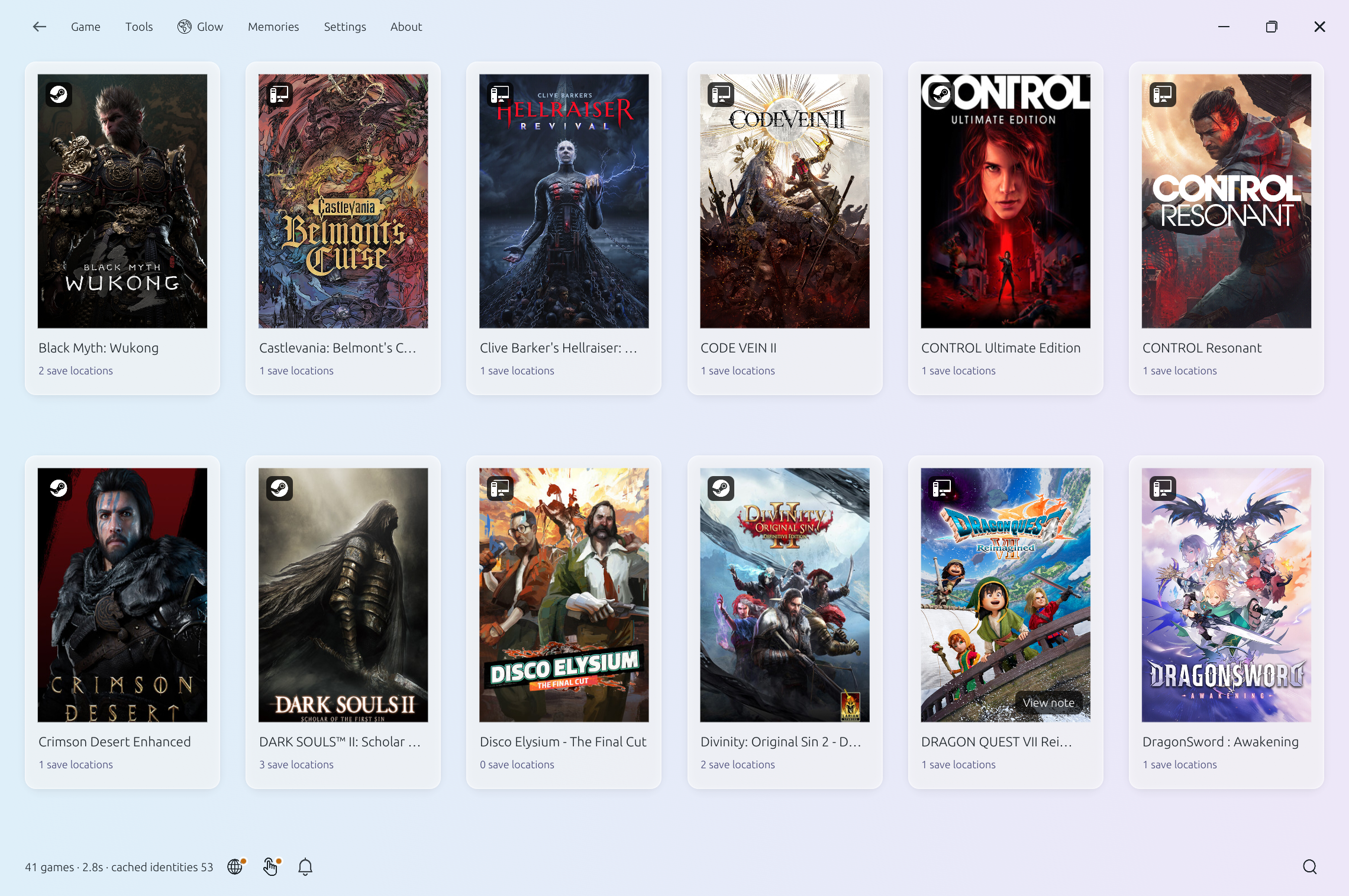Open search with the magnifier icon
Image resolution: width=1349 pixels, height=896 pixels.
coord(1310,867)
